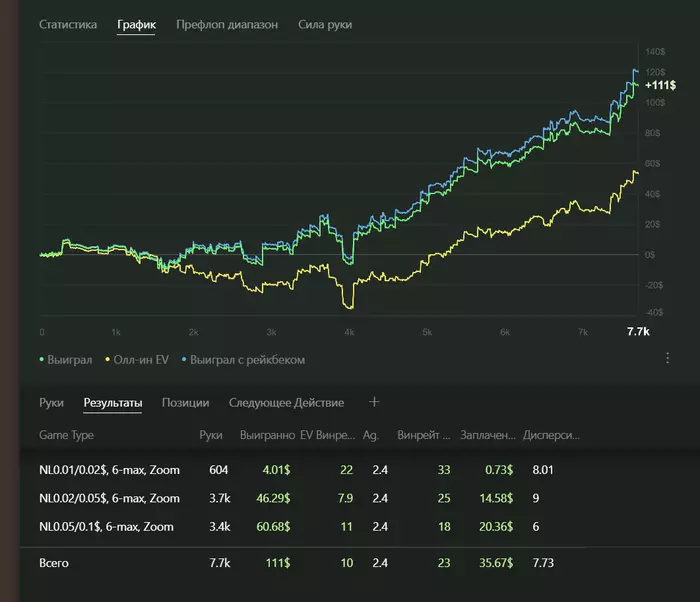Select the NL0.05/0.1$, 6-max, Zoom row
The width and height of the screenshot is (700, 602).
coord(106,527)
